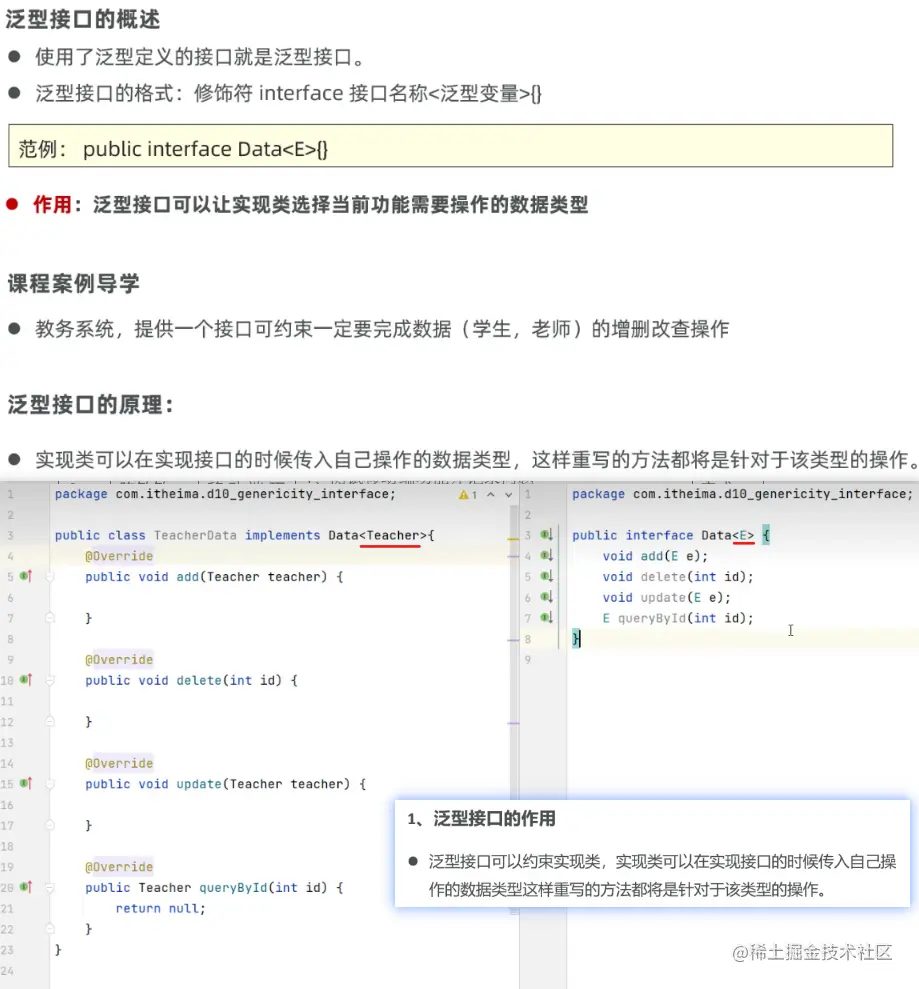Click the closing brace with caret on line 8
919x989 pixels.
(x=576, y=638)
